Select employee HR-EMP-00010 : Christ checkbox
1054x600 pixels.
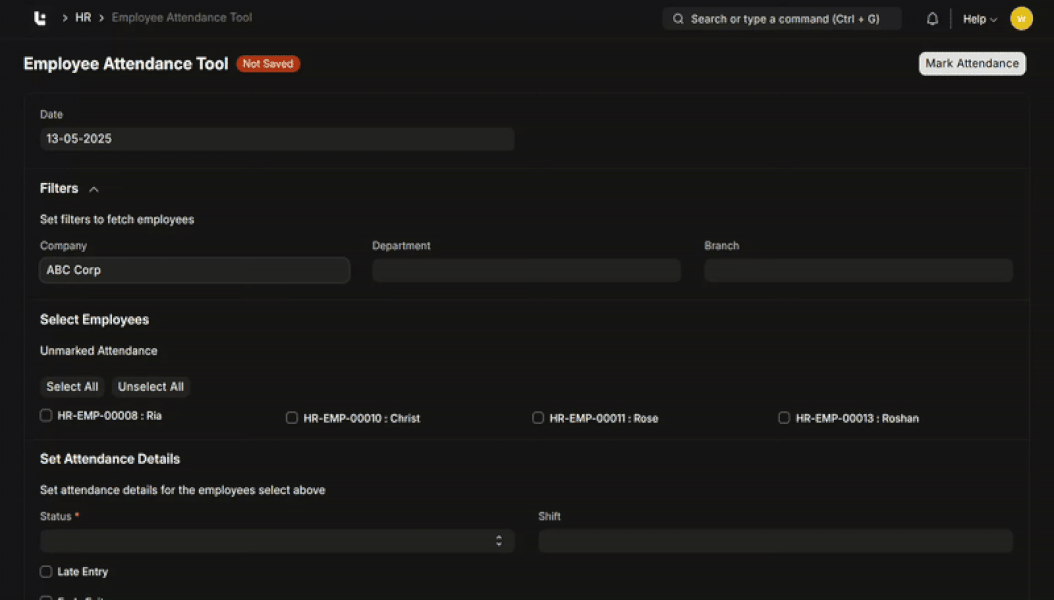292,418
